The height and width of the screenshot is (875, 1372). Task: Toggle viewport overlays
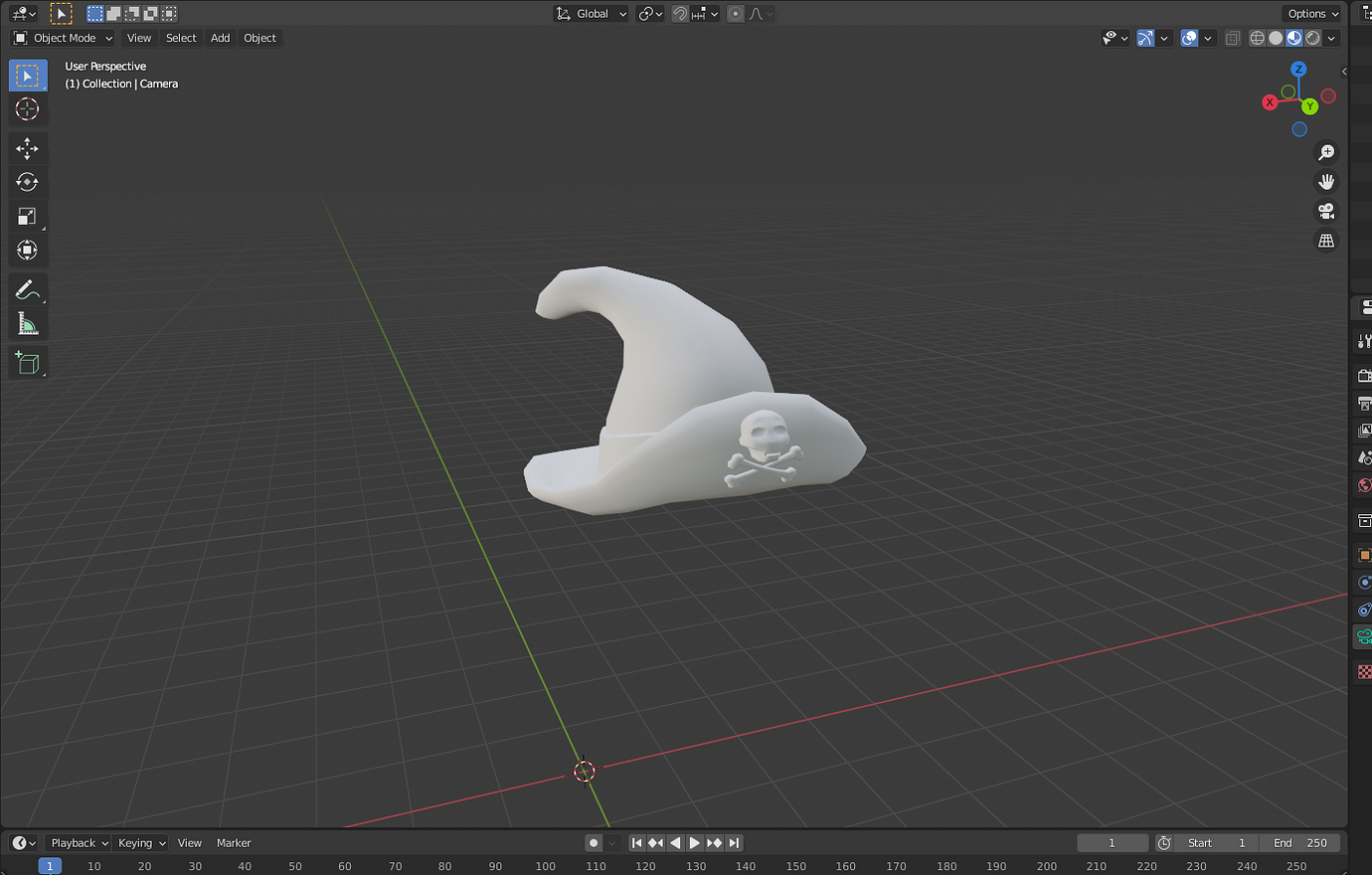tap(1189, 38)
